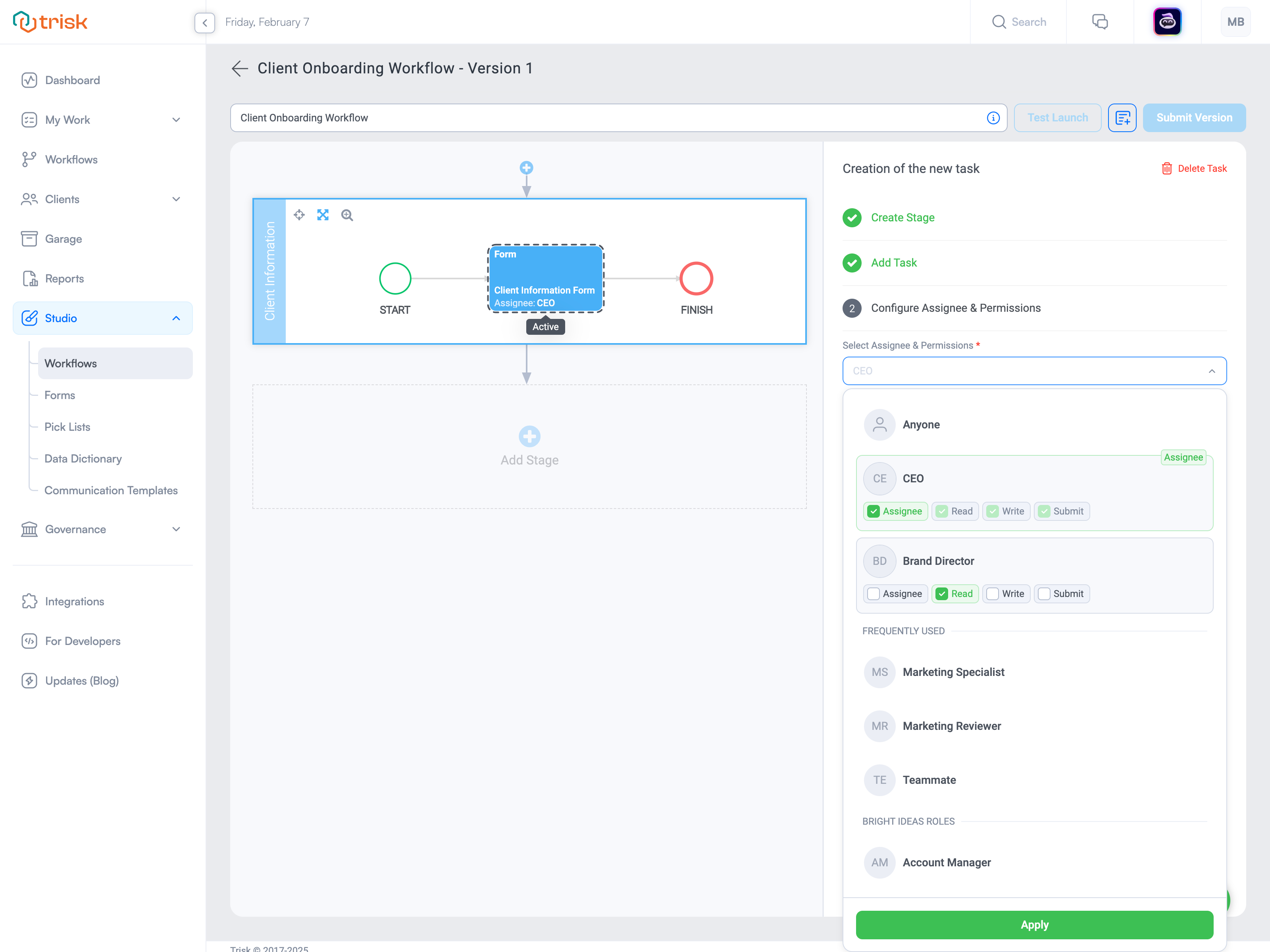Click the Create Stage step
The height and width of the screenshot is (952, 1270).
click(x=902, y=217)
